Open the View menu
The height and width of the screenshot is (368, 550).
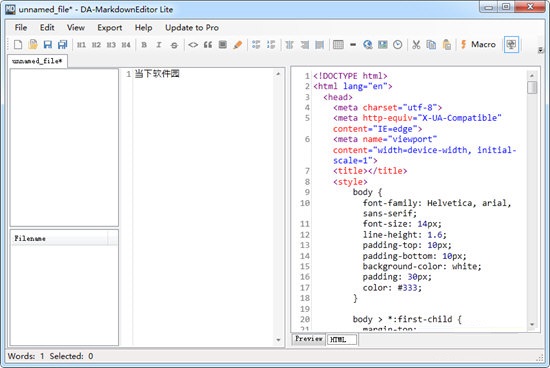(x=76, y=27)
